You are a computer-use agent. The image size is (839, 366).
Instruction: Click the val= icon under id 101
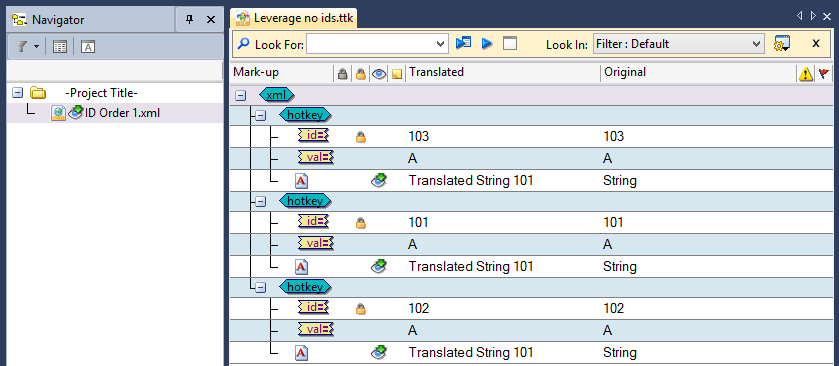[316, 243]
